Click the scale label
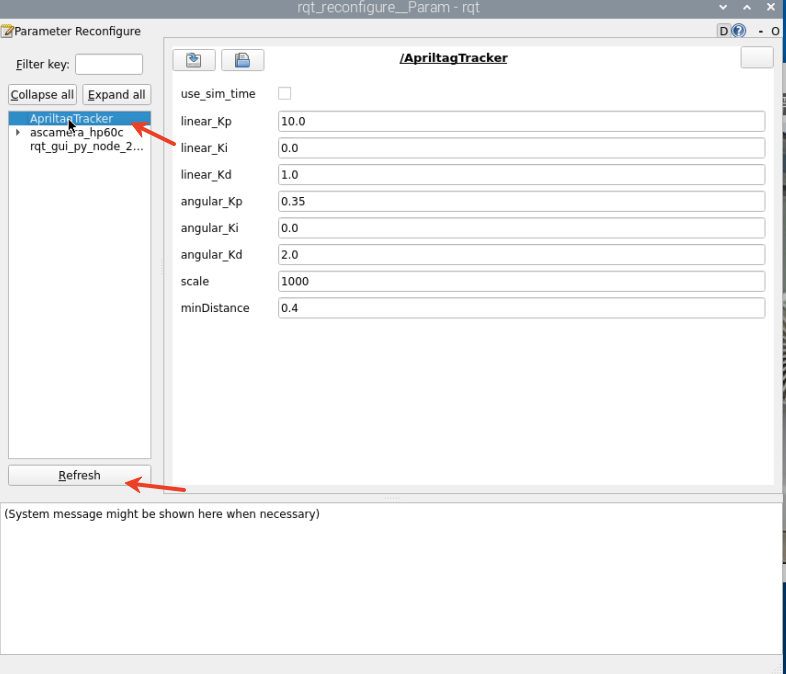The width and height of the screenshot is (786, 674). 195,281
